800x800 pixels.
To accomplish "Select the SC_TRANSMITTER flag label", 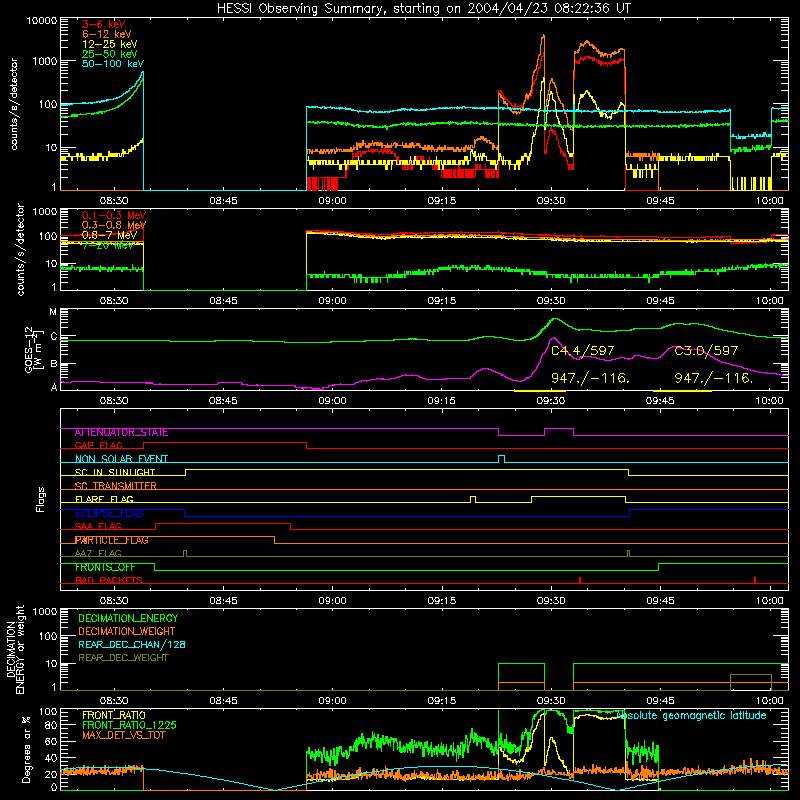I will pos(116,486).
